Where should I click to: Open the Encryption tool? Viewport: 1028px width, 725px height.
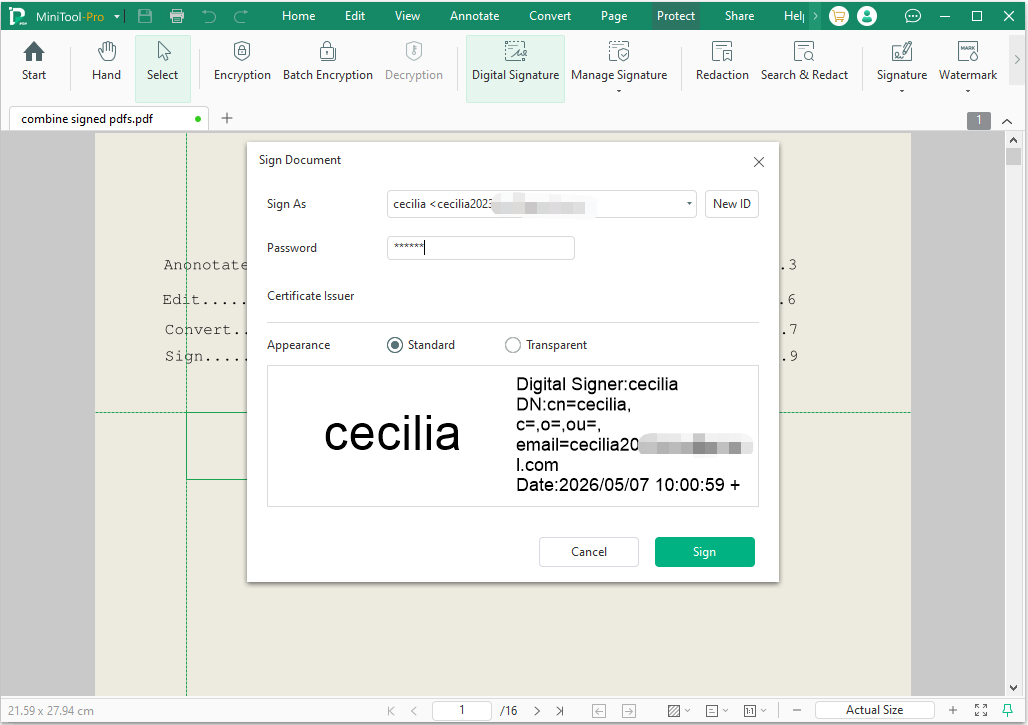(x=242, y=62)
